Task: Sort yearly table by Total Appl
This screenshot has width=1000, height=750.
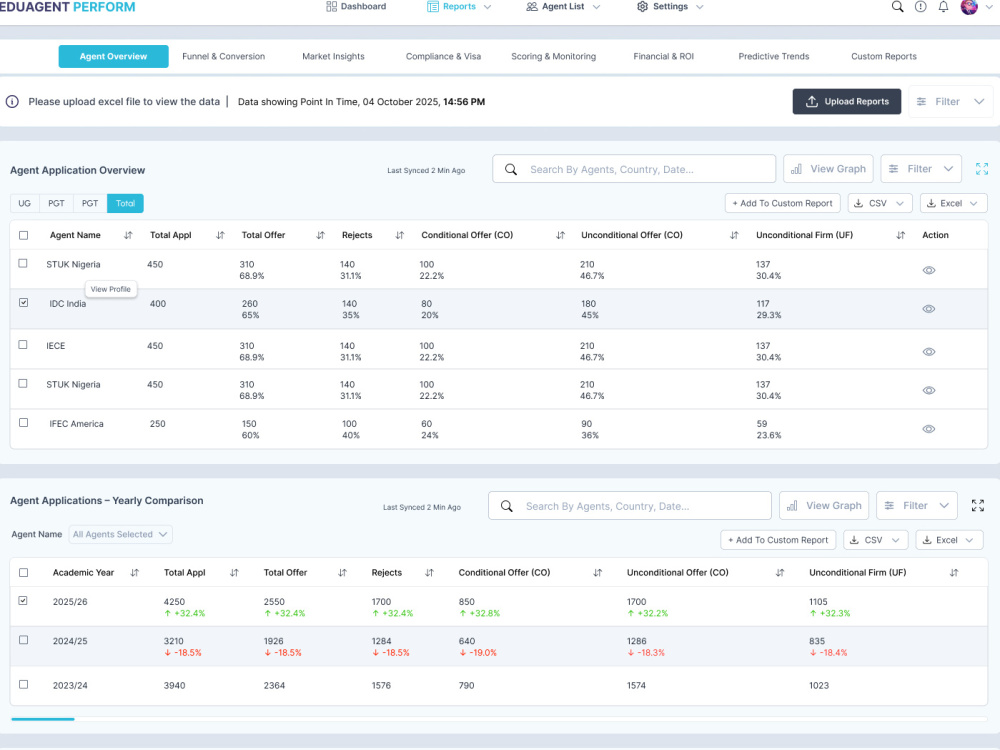Action: tap(234, 573)
